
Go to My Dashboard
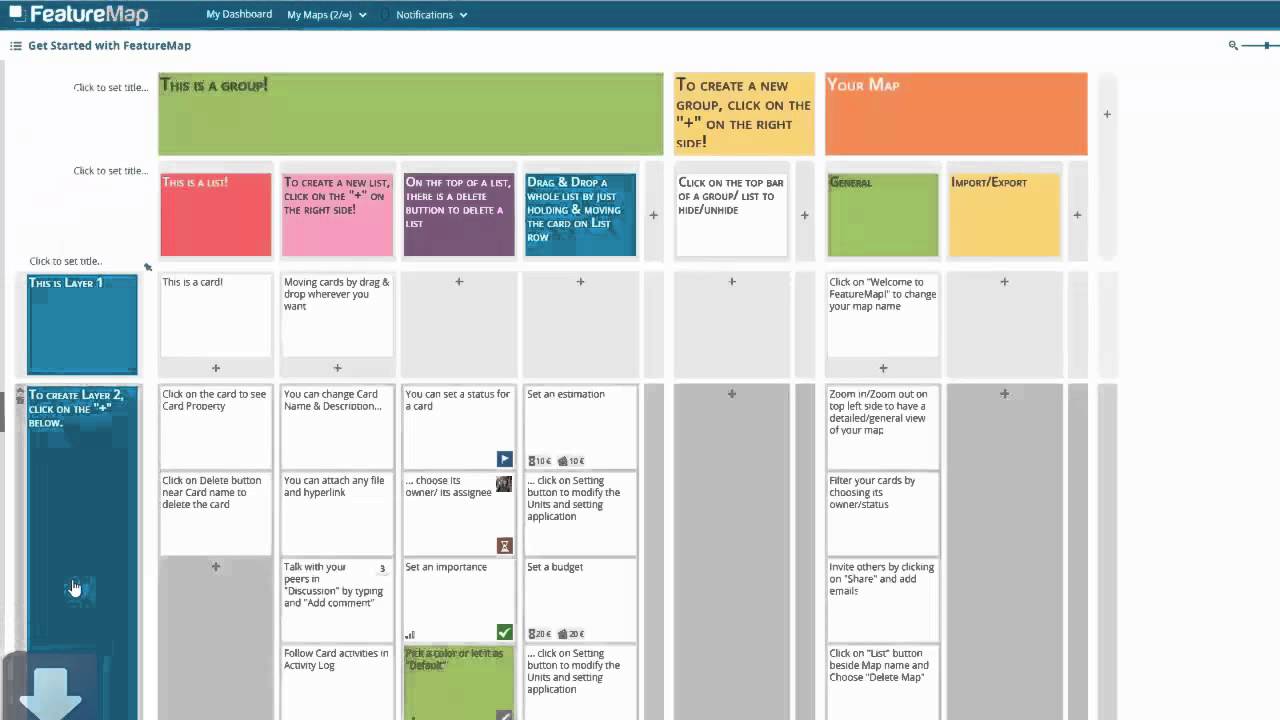(x=239, y=14)
